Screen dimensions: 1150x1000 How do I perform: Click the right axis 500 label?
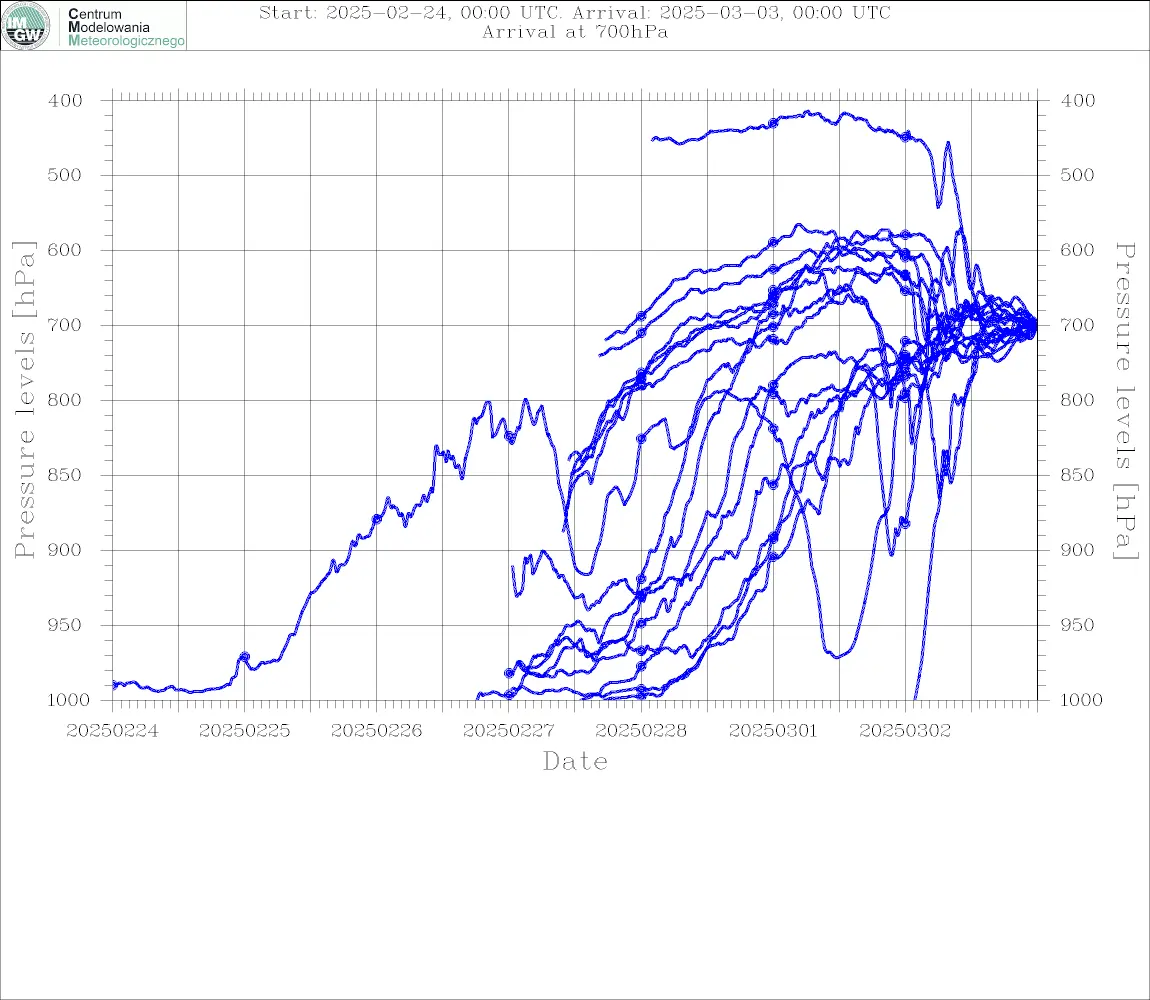coord(1077,175)
